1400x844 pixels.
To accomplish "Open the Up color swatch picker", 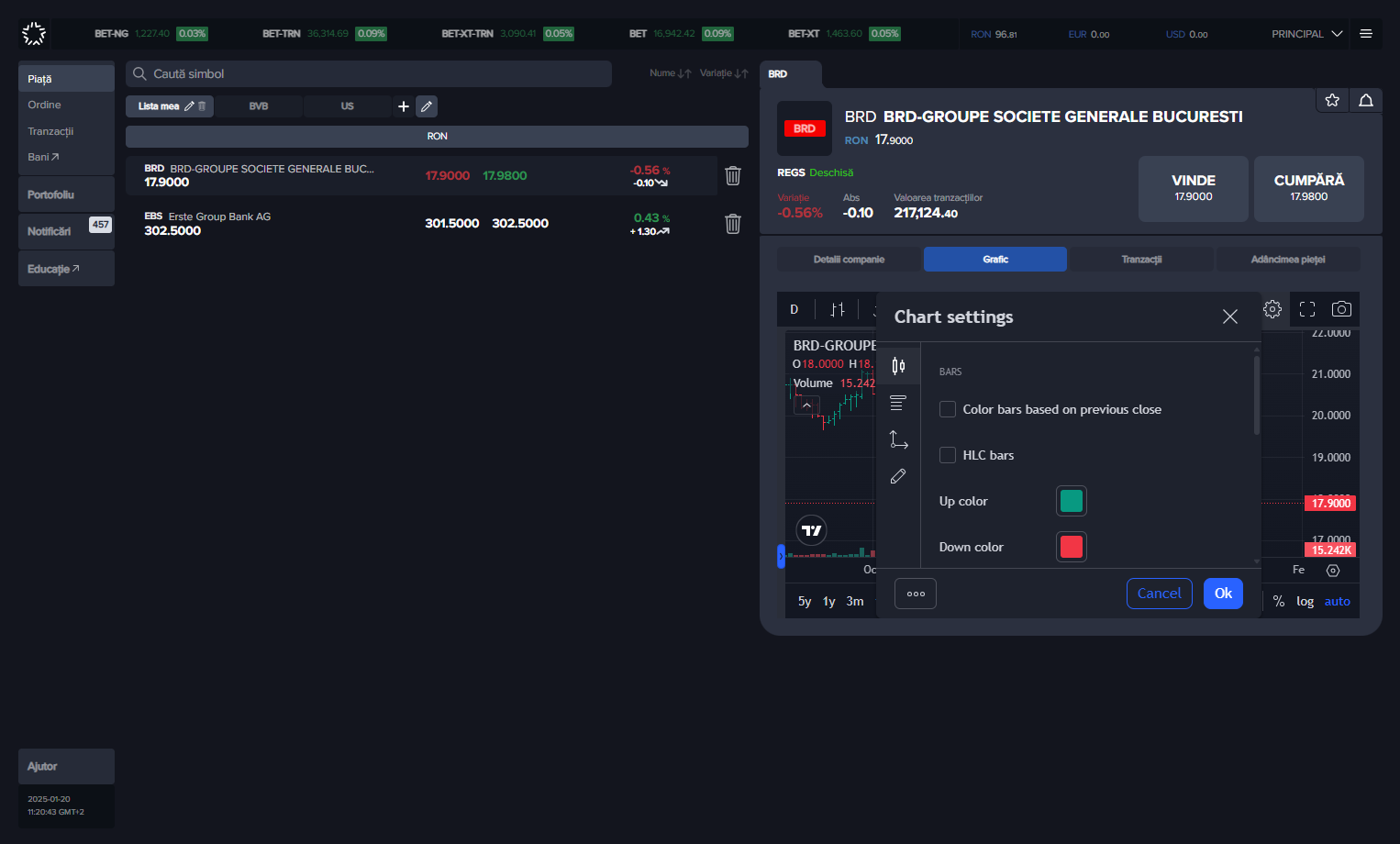I will (1072, 501).
